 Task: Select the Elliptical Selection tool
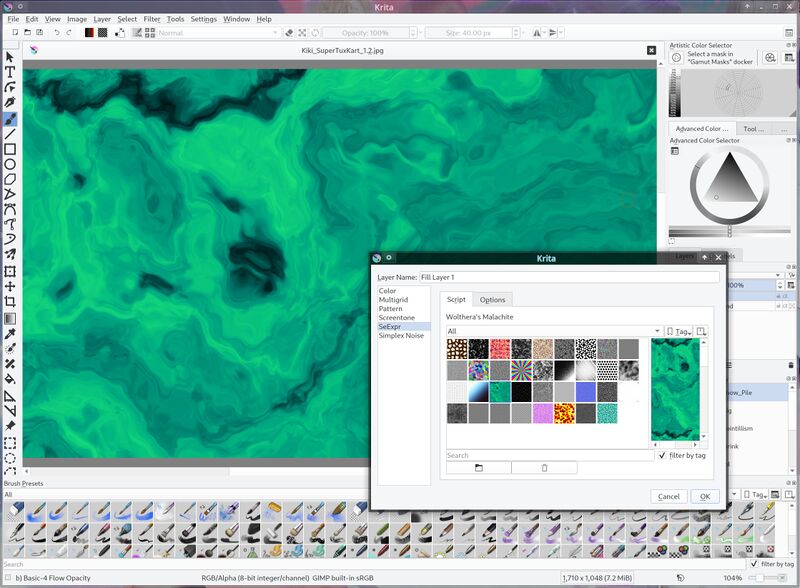(10, 458)
